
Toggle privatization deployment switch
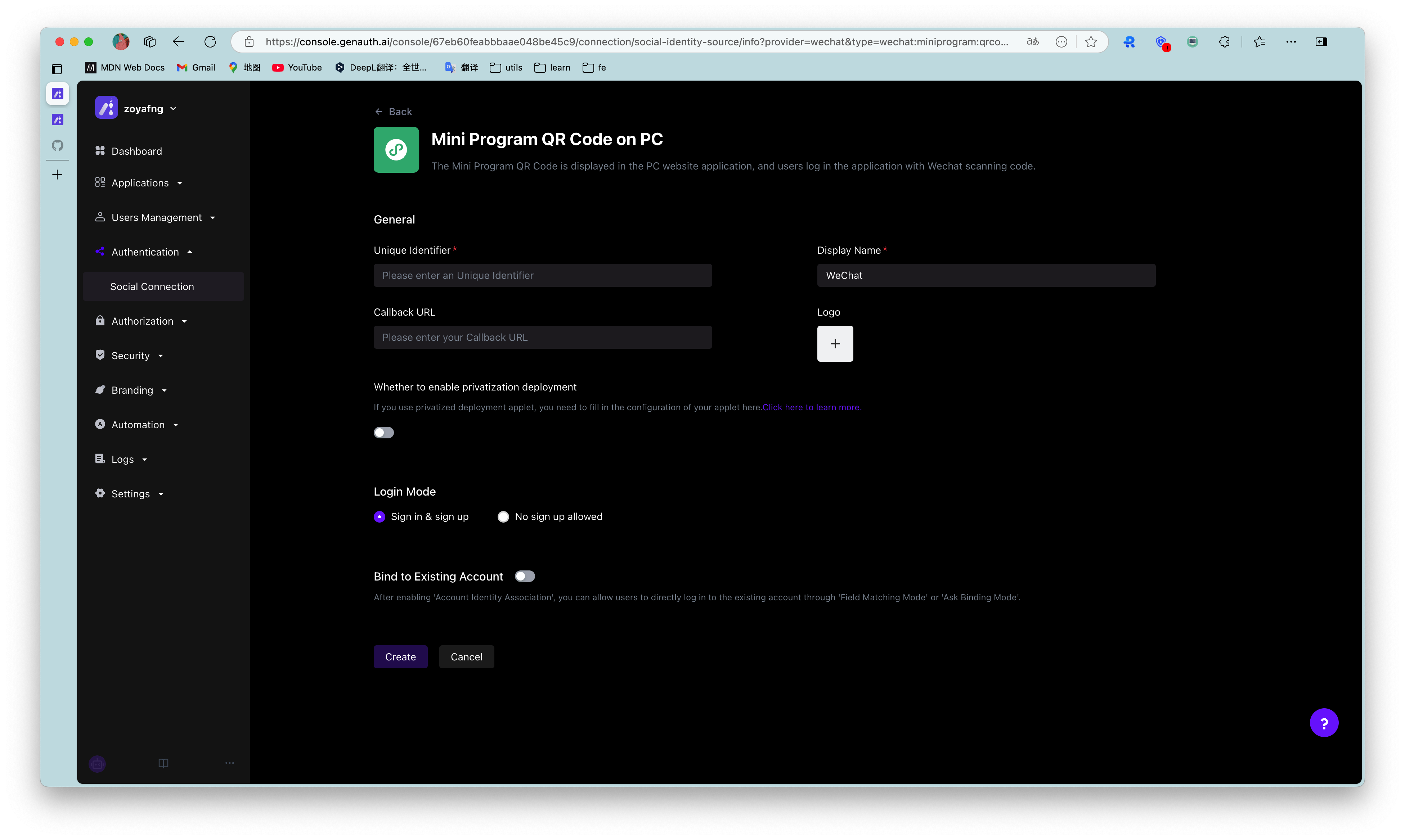pos(383,433)
